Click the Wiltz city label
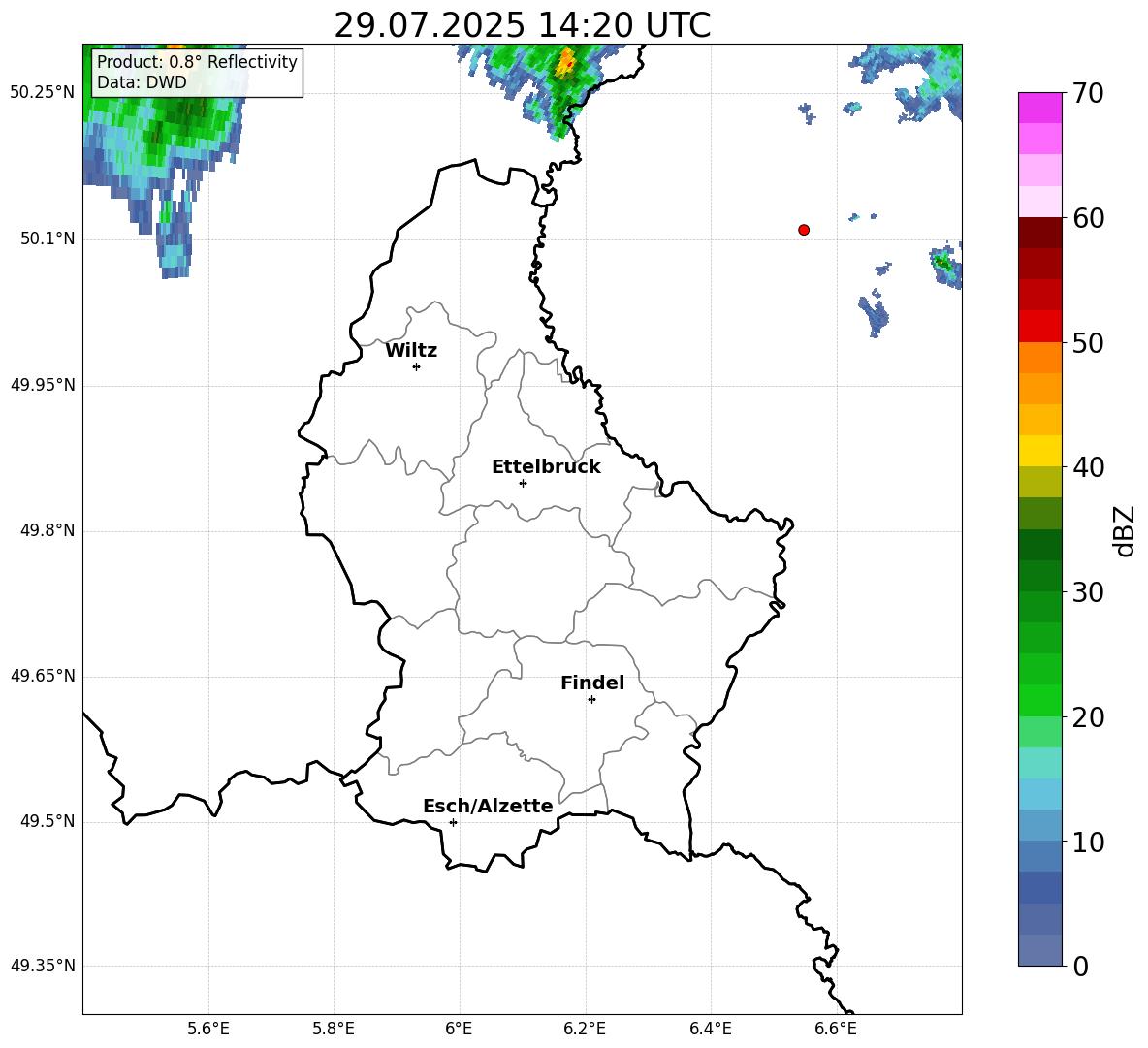The width and height of the screenshot is (1148, 1048). (411, 351)
